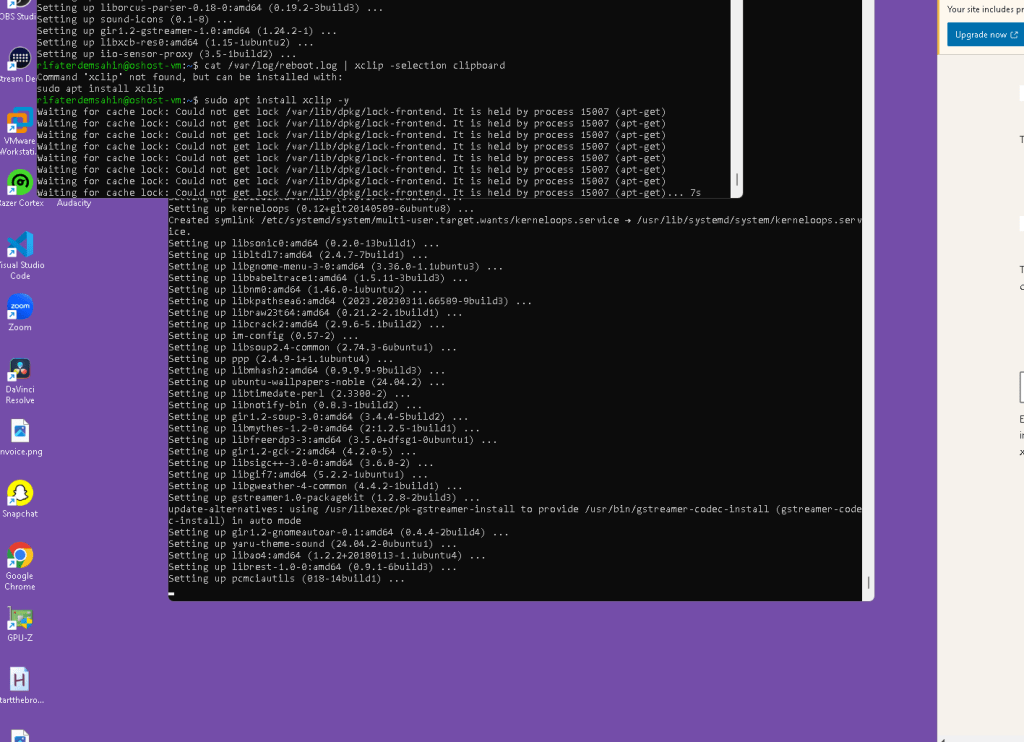Click 'Your site includes' text in right panel
Screen dimensions: 1024x742
pos(985,9)
